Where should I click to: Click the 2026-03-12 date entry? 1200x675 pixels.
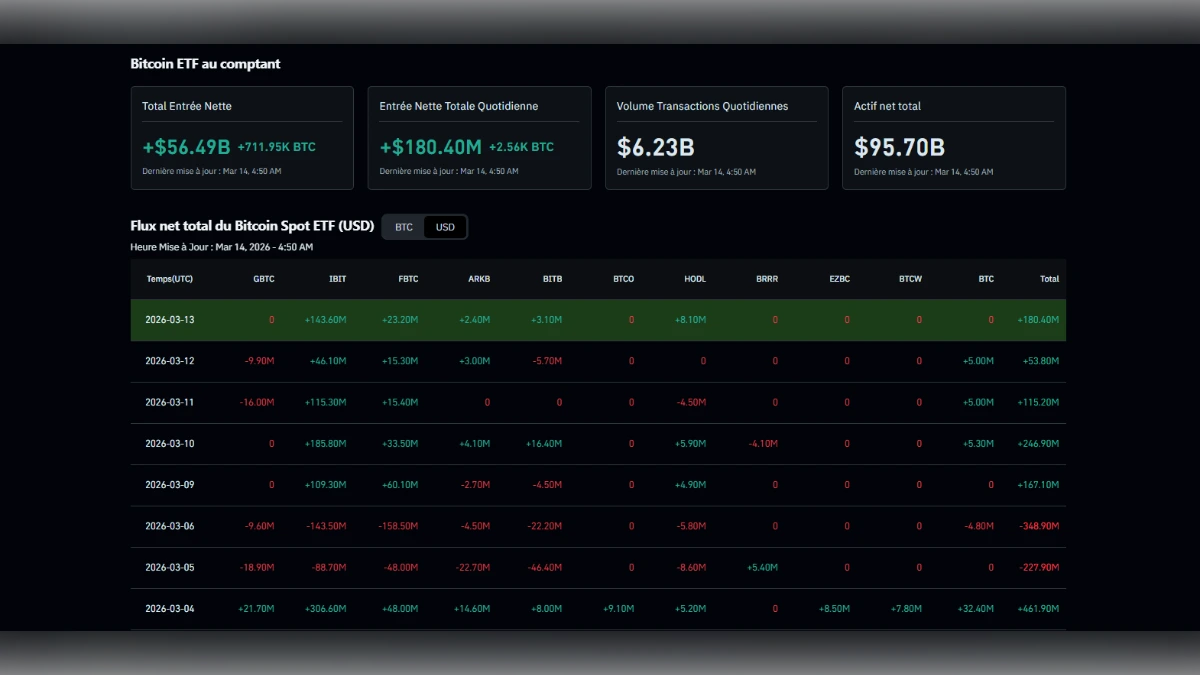point(169,361)
